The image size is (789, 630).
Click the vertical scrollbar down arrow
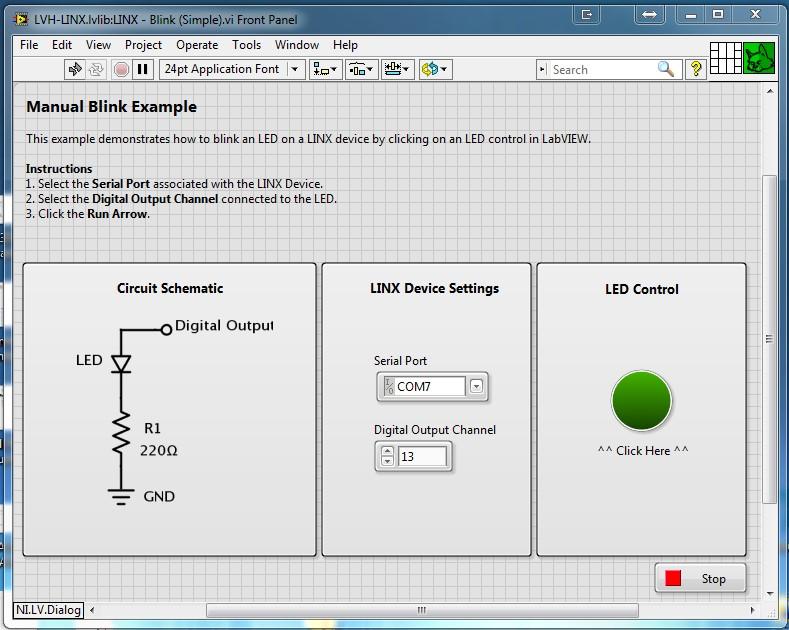[x=769, y=594]
